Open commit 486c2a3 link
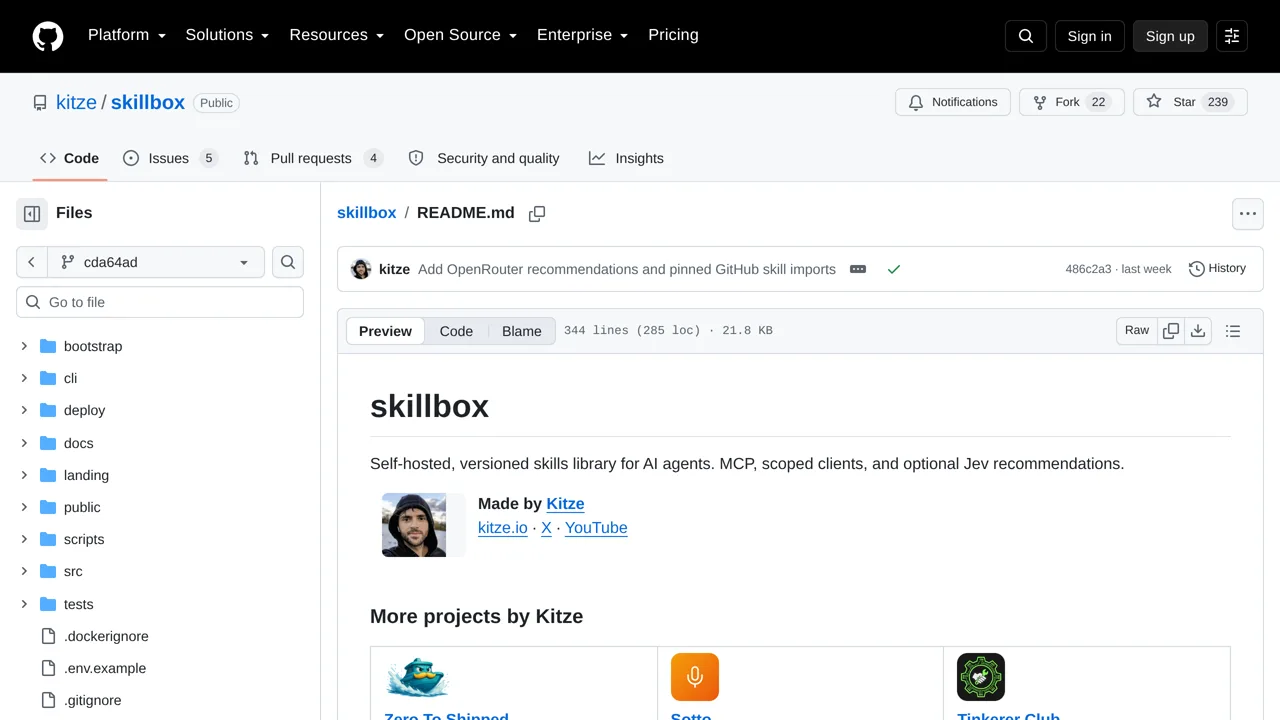 coord(1088,269)
